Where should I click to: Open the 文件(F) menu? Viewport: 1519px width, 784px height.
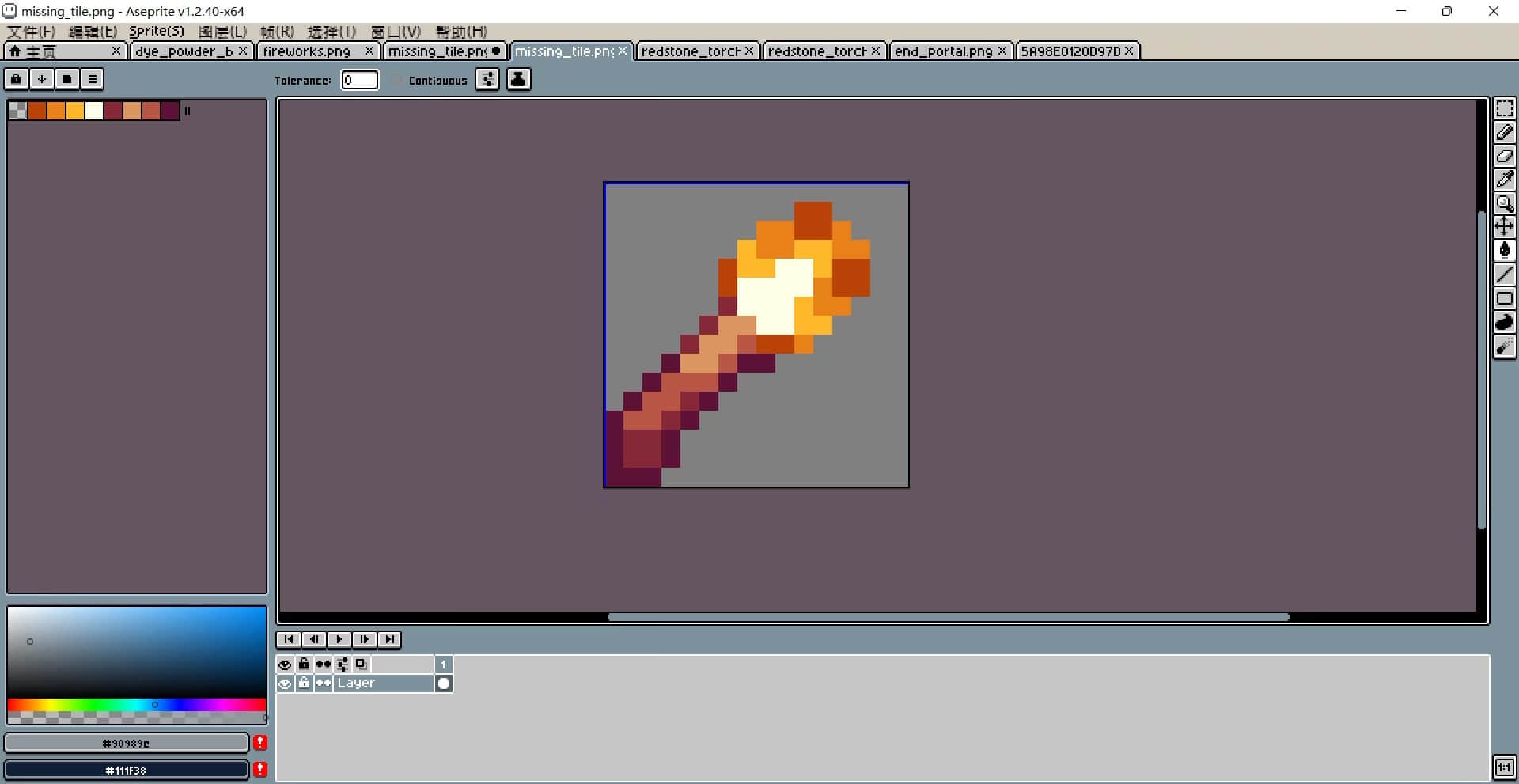click(31, 32)
